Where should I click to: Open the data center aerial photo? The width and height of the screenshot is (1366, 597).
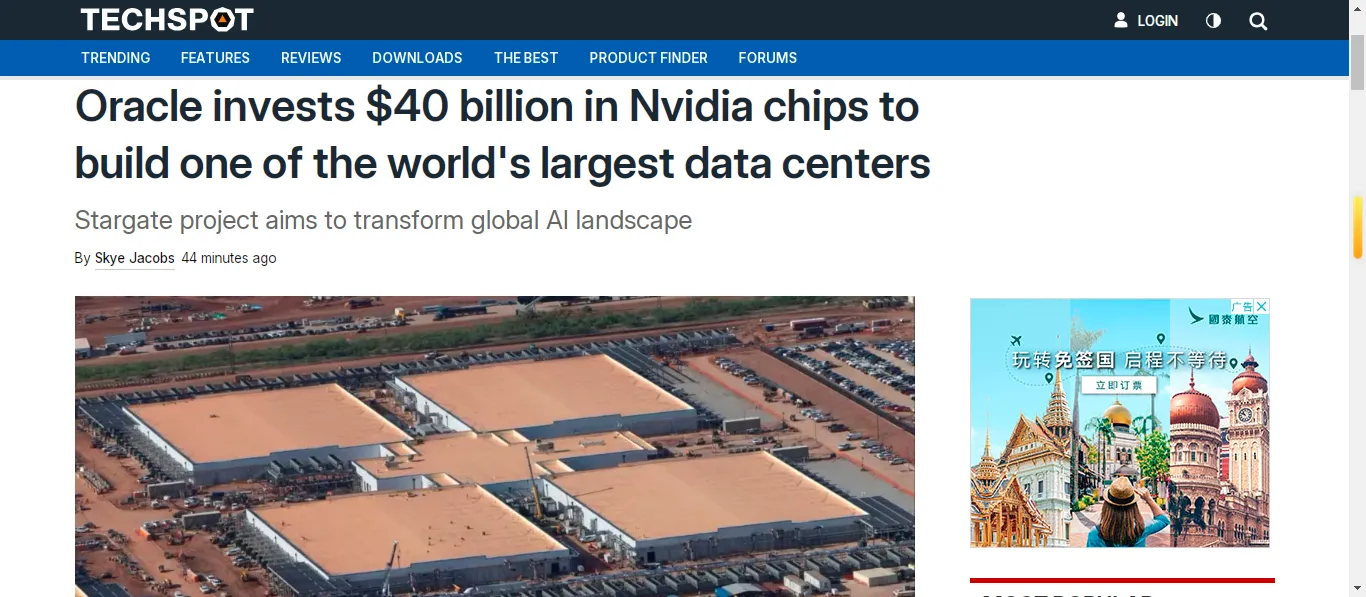(495, 446)
